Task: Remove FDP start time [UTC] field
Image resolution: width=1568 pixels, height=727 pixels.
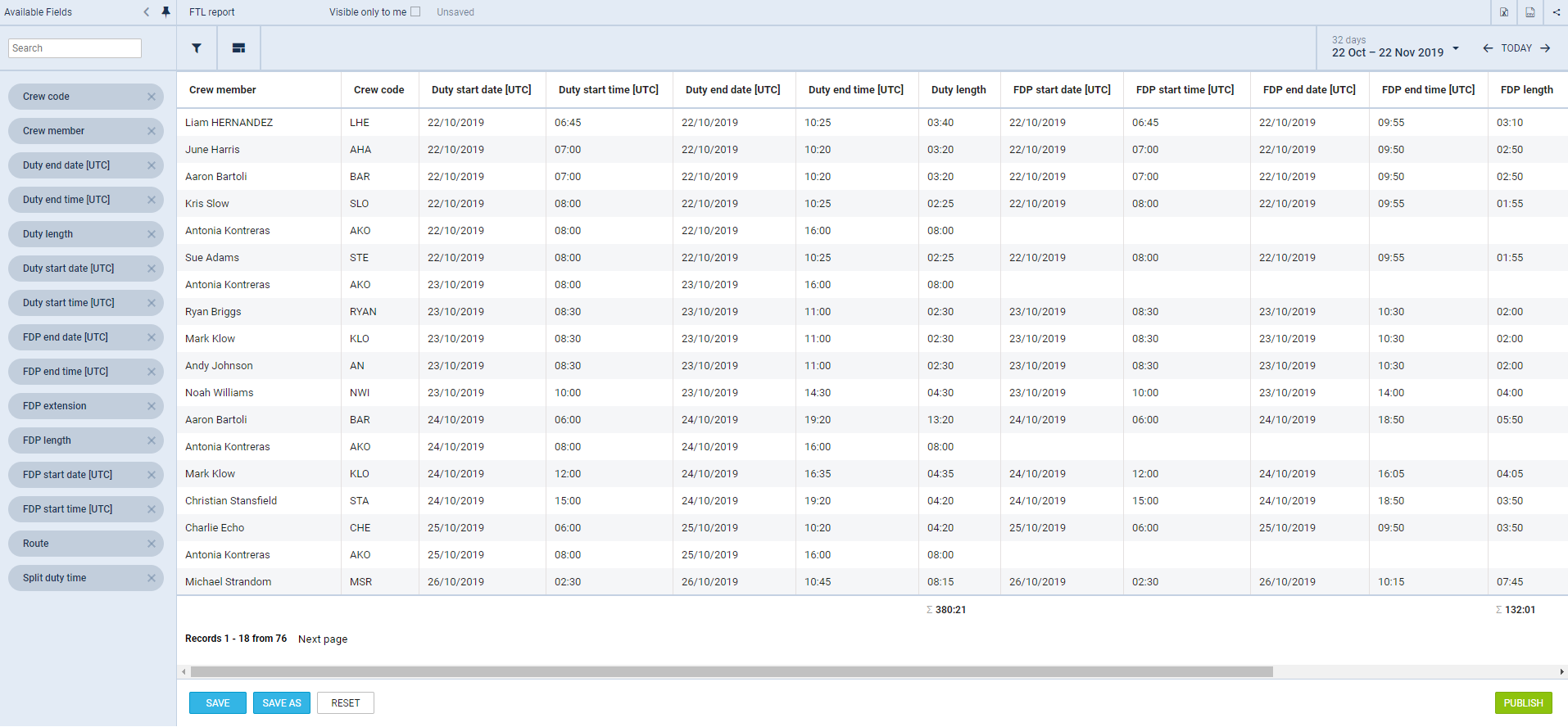Action: coord(151,509)
